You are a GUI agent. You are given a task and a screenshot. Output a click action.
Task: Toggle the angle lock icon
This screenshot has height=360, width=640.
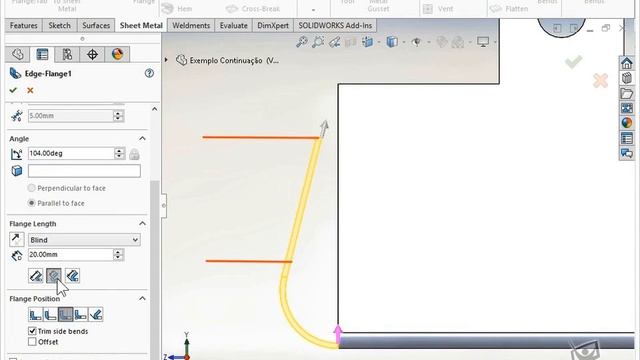tap(134, 154)
